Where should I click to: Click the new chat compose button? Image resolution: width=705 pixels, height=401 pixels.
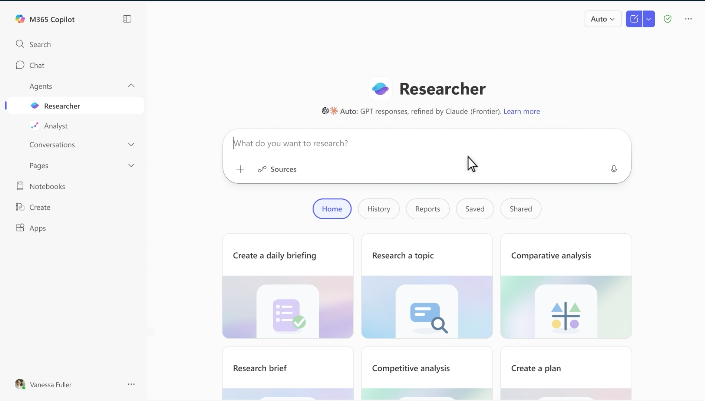click(x=633, y=19)
